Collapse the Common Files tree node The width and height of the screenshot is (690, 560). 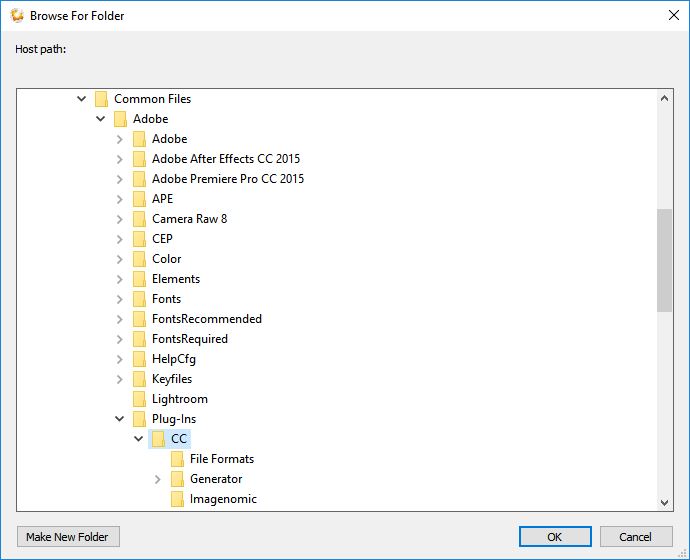click(81, 99)
